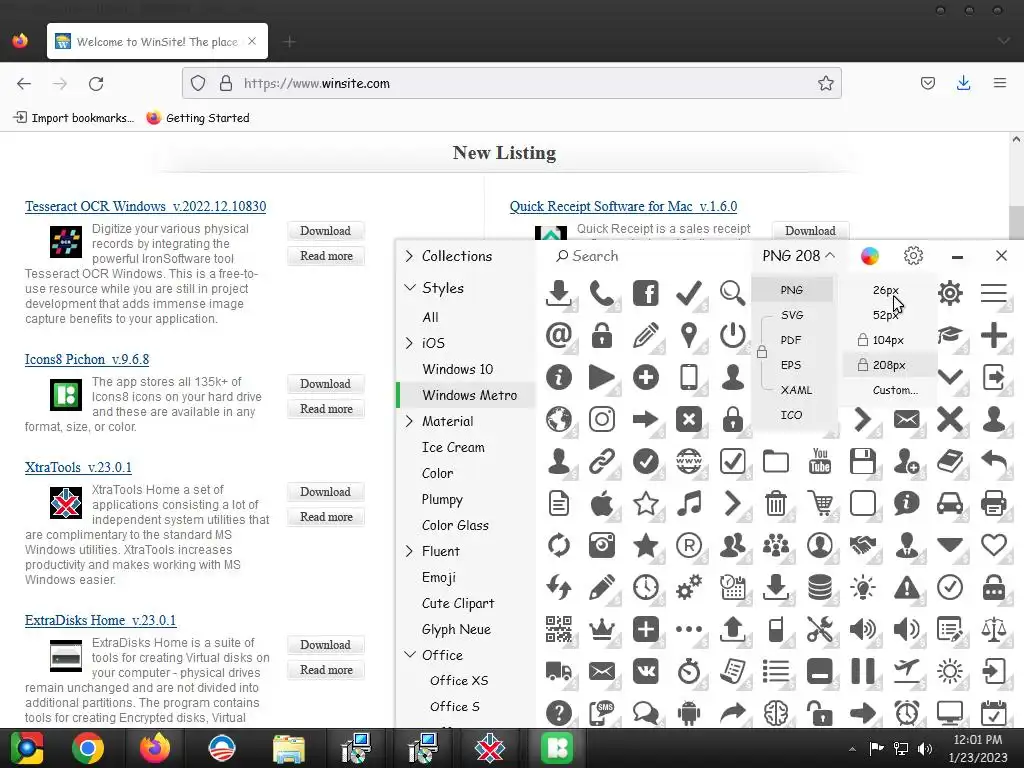Screen dimensions: 1024x768
Task: Select the QR code icon
Action: [x=558, y=630]
